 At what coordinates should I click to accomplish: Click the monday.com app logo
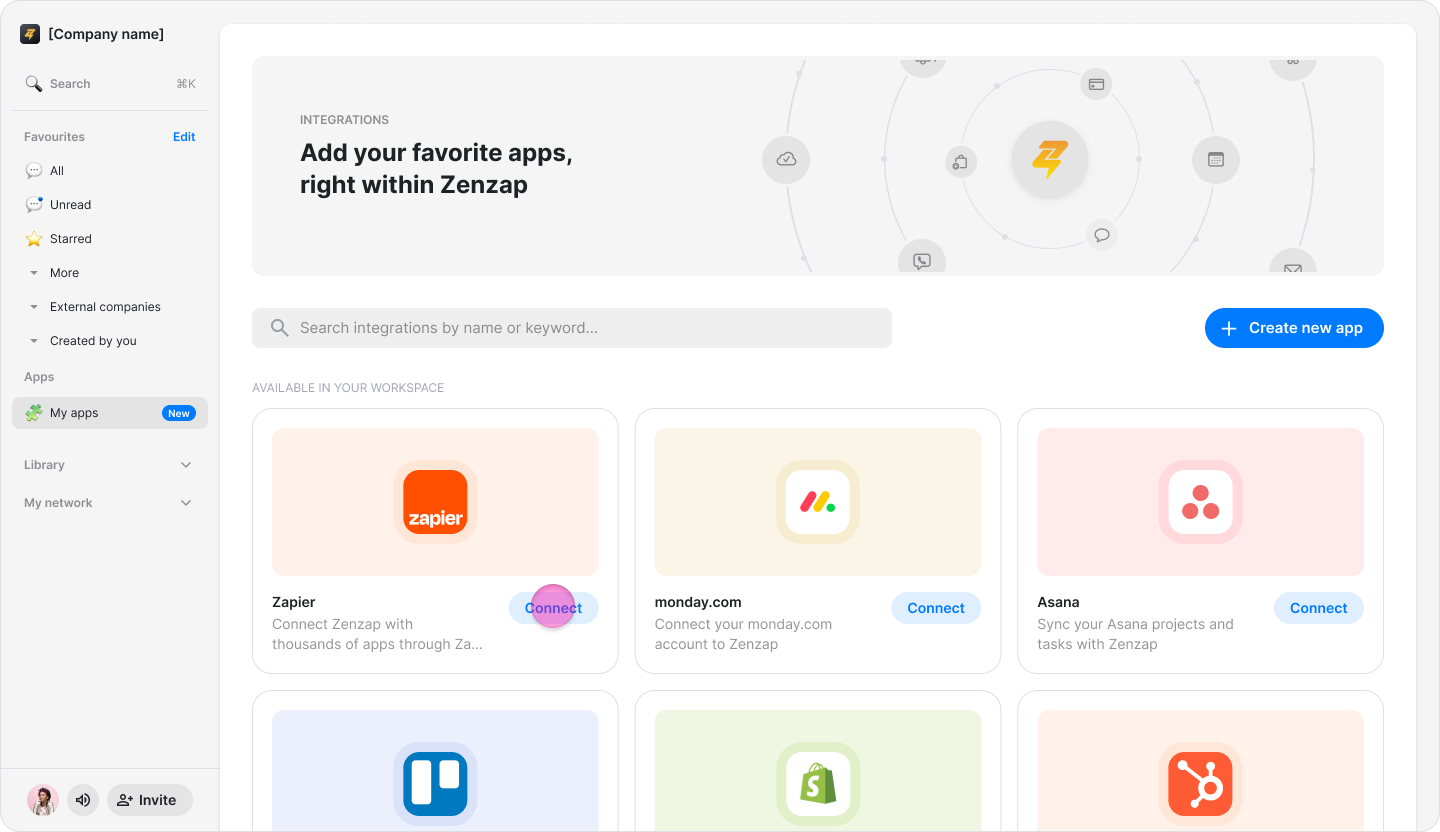pos(818,502)
